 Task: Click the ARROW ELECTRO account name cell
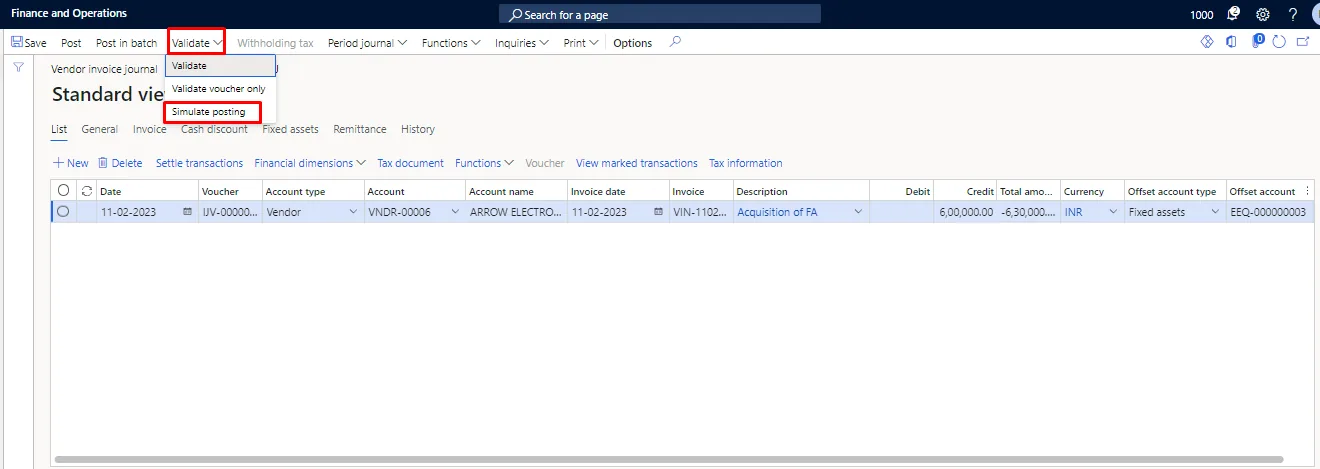pos(516,212)
